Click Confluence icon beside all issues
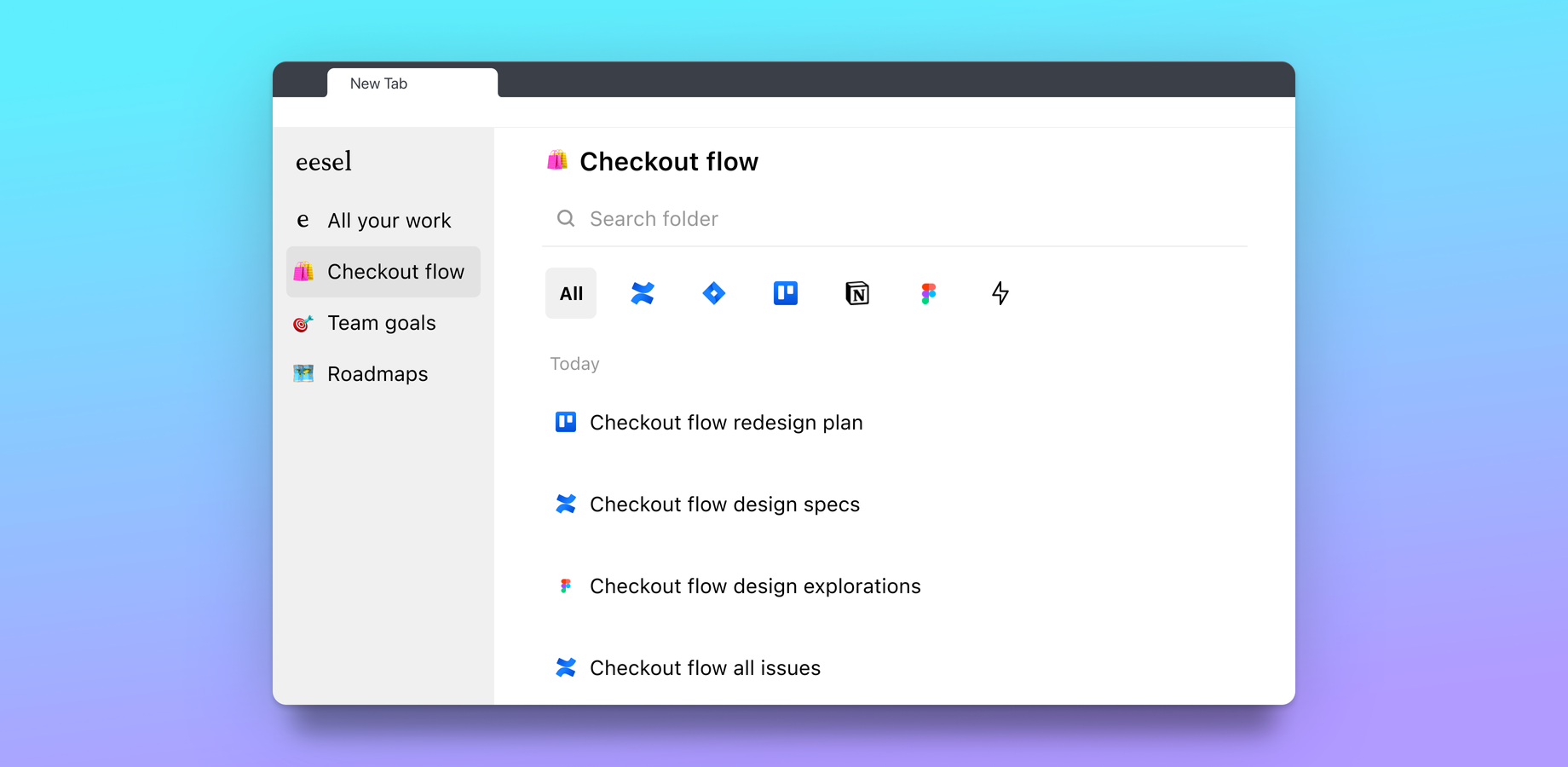The height and width of the screenshot is (767, 1568). pyautogui.click(x=566, y=667)
